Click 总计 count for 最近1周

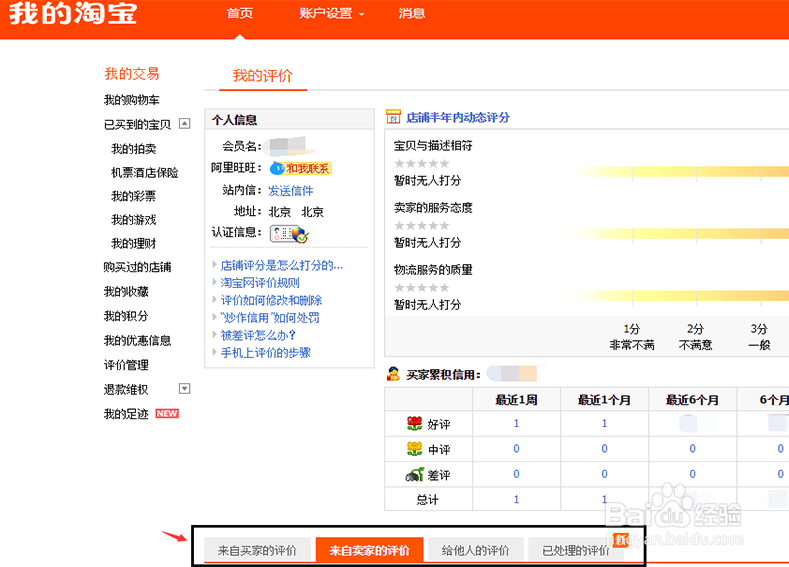(516, 499)
